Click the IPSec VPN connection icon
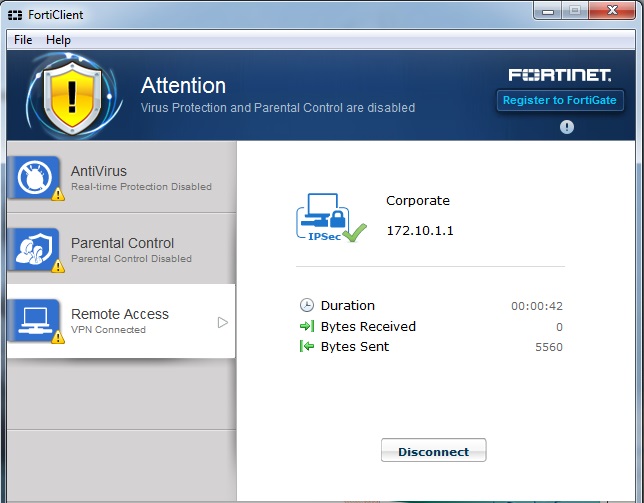The image size is (644, 503). pyautogui.click(x=331, y=218)
